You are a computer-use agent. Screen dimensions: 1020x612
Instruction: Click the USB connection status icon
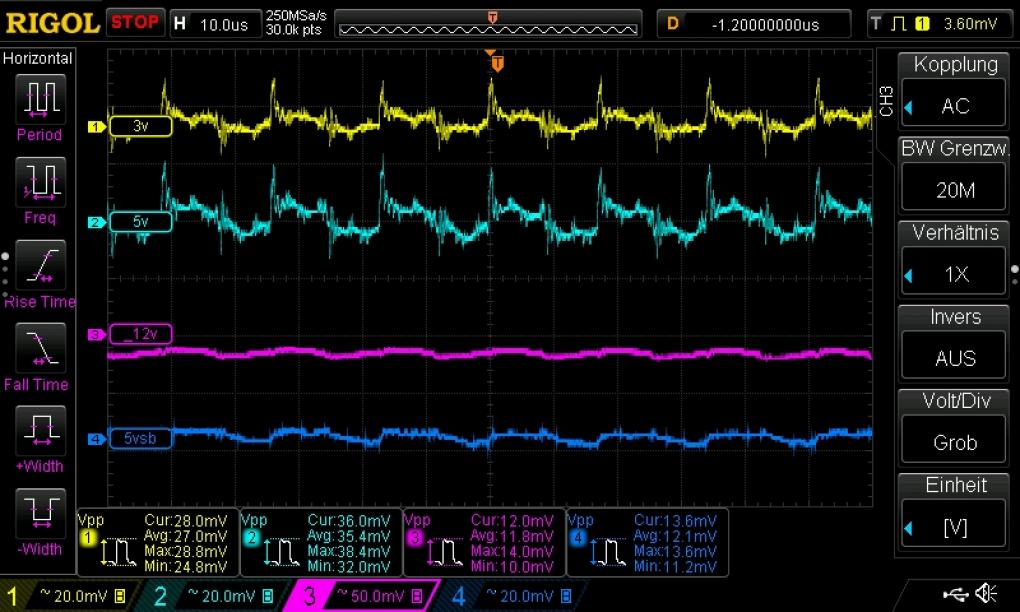click(955, 593)
